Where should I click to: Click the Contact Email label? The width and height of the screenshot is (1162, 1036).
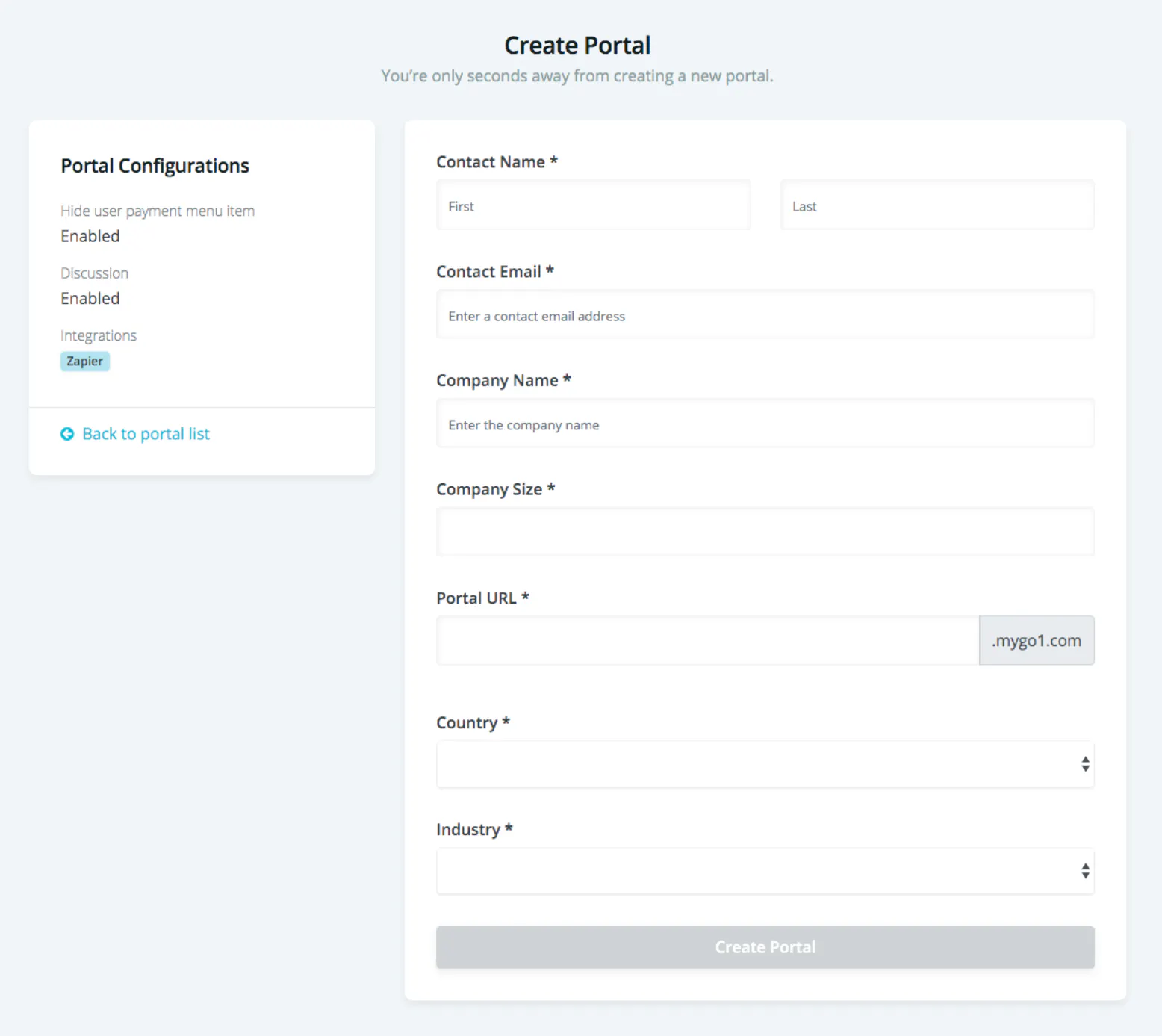point(495,272)
